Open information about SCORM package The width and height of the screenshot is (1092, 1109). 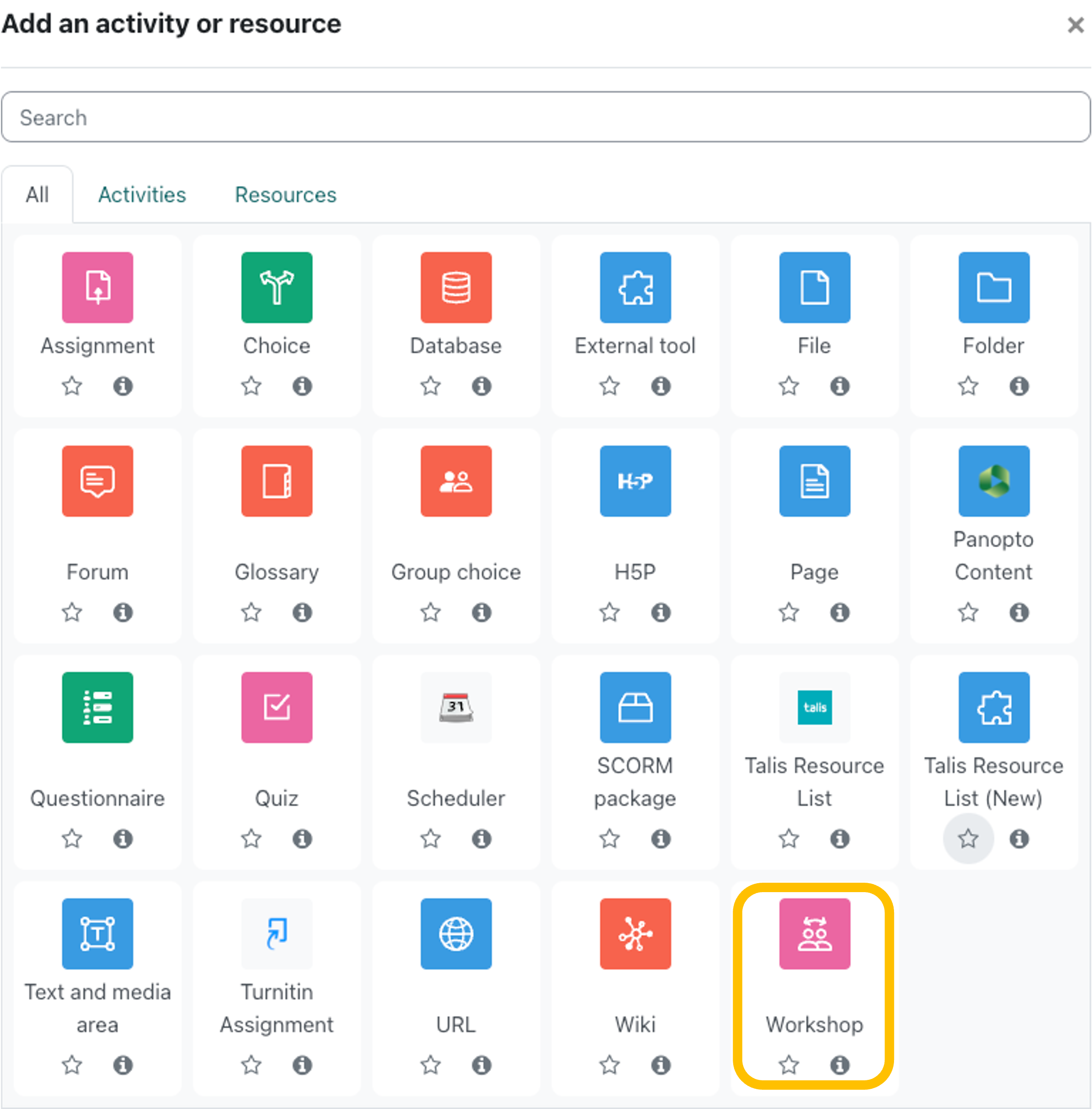(660, 838)
